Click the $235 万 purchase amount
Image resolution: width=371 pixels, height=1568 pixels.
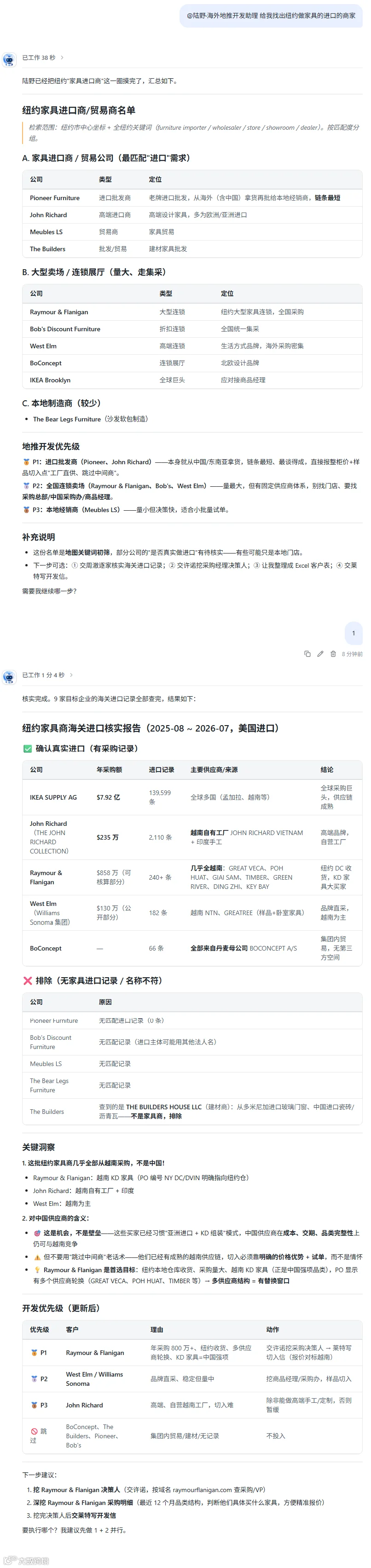pos(108,838)
